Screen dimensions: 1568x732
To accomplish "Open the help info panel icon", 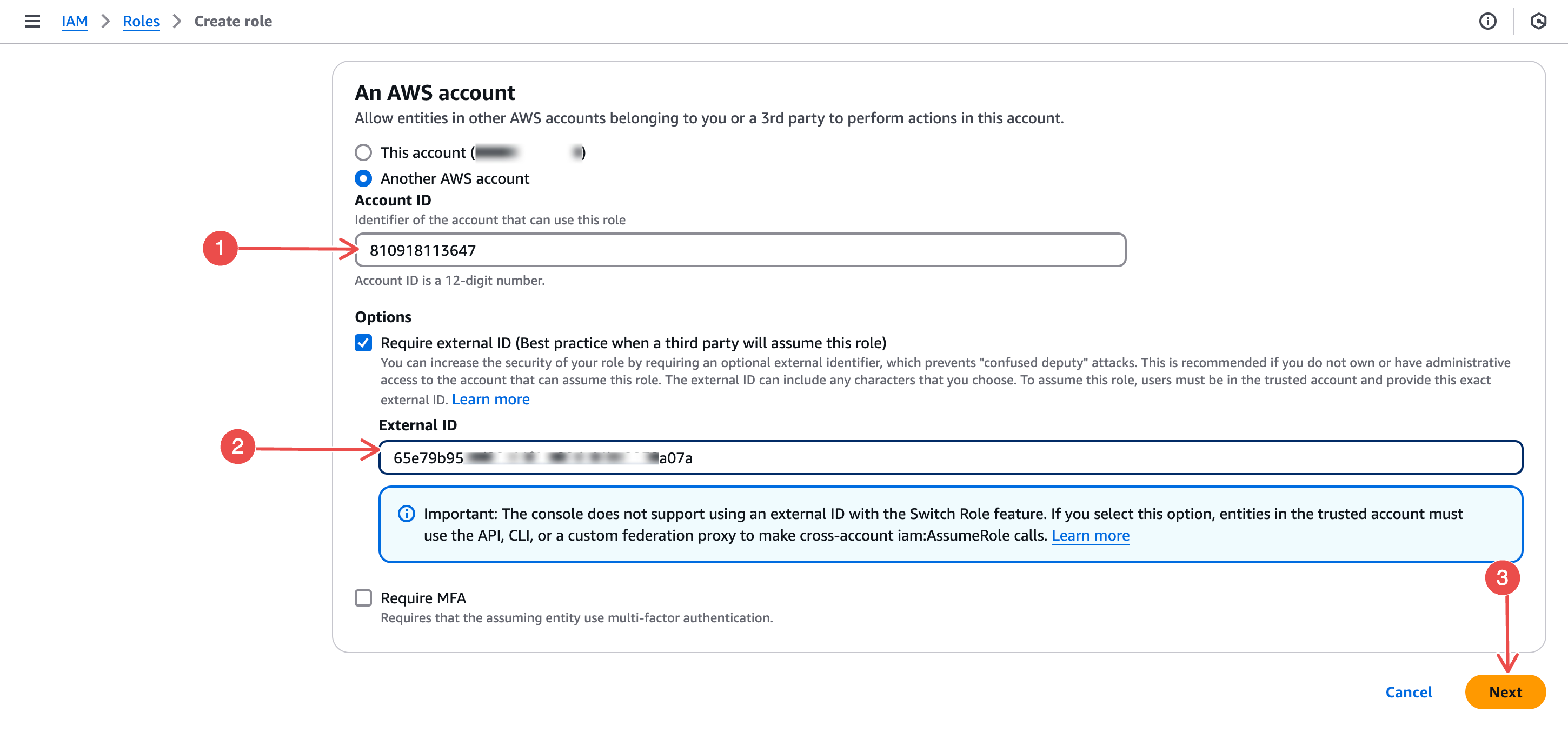I will point(1487,21).
